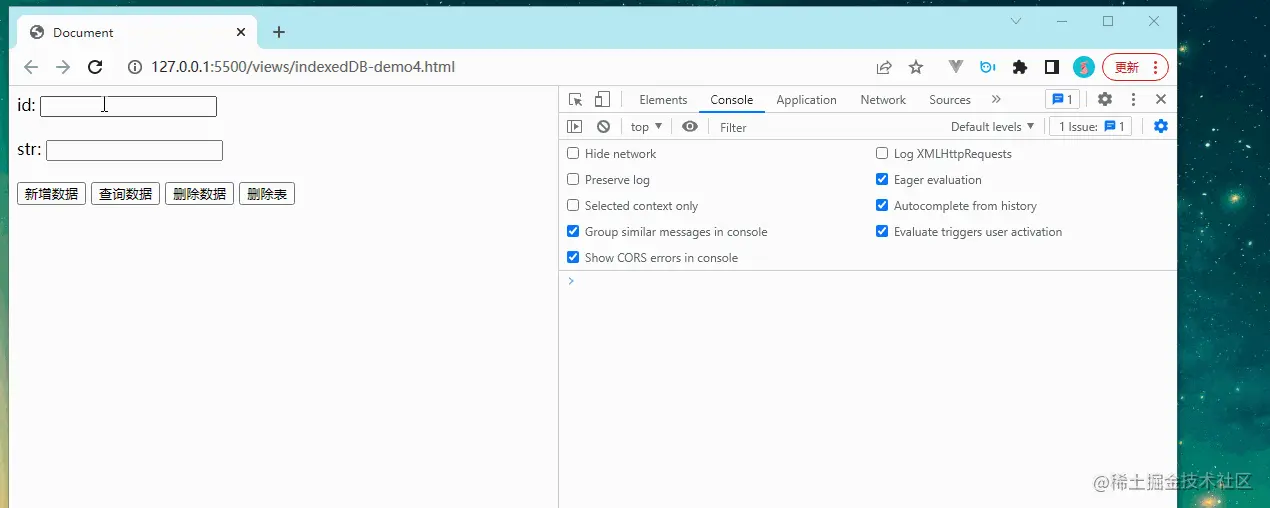The image size is (1270, 508).
Task: Open the Sources tab
Action: [950, 100]
